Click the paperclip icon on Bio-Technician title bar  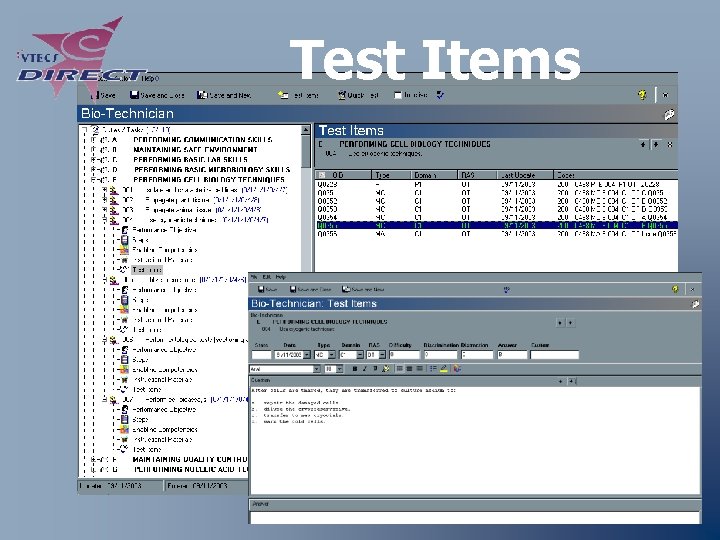coord(669,114)
